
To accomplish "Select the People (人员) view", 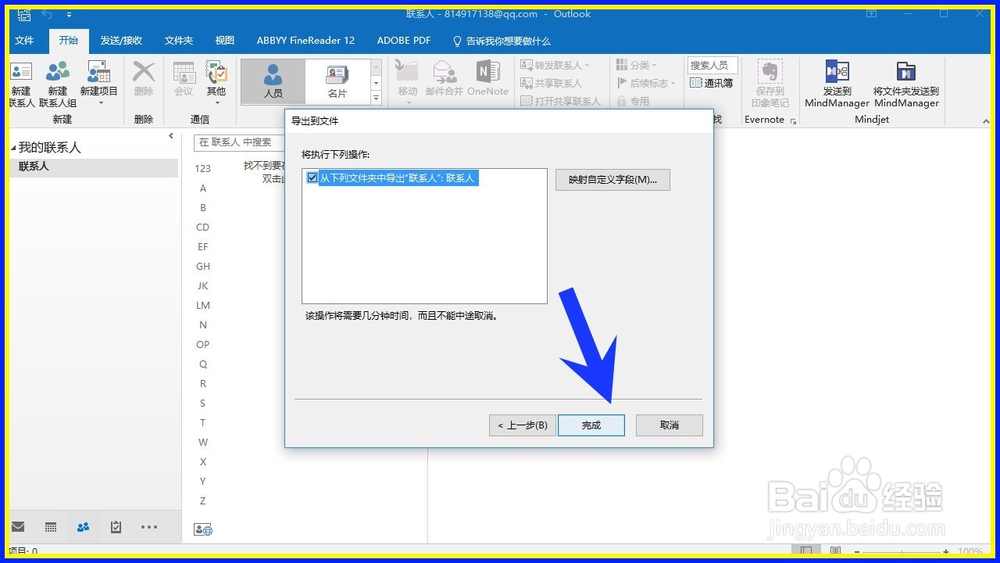I will point(273,82).
